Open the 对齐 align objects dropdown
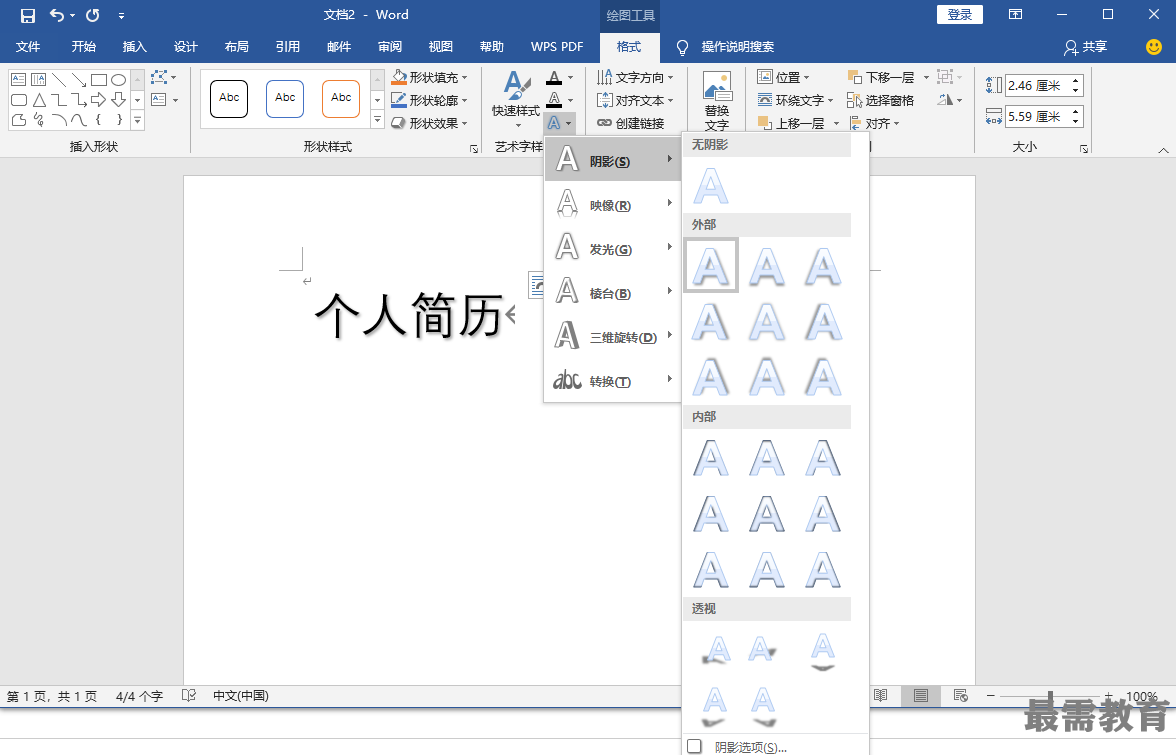The height and width of the screenshot is (755, 1176). coord(874,123)
